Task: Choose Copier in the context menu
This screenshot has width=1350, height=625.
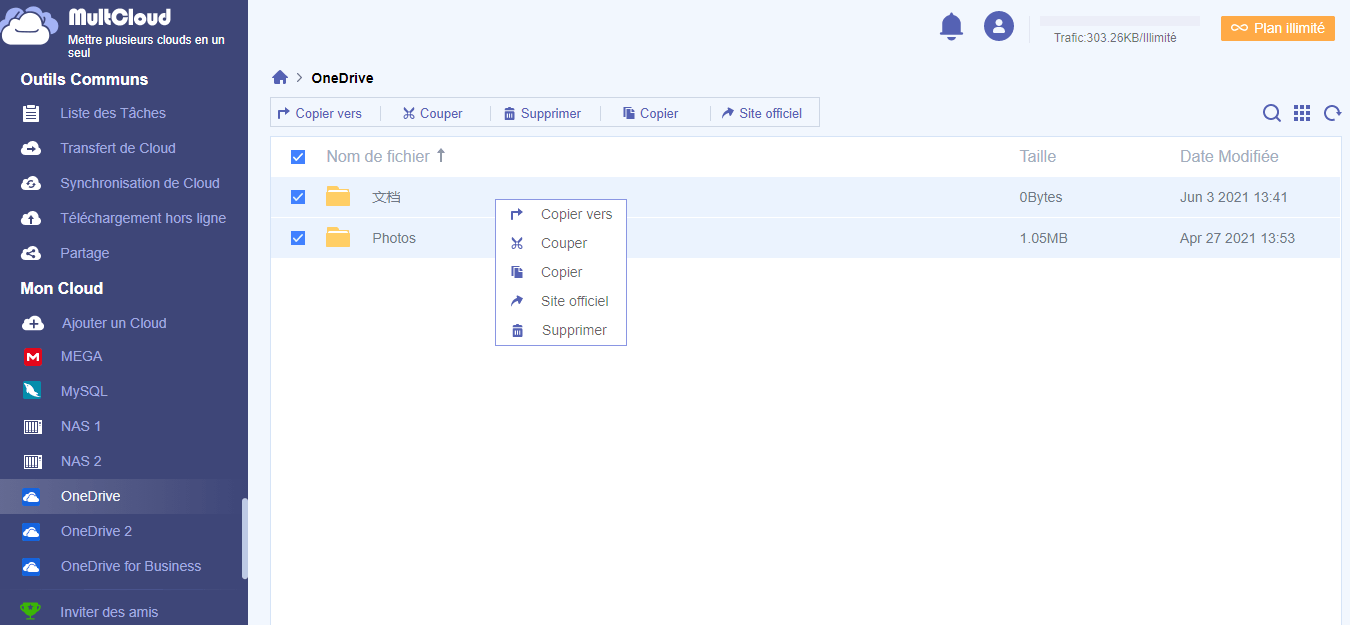Action: tap(561, 272)
